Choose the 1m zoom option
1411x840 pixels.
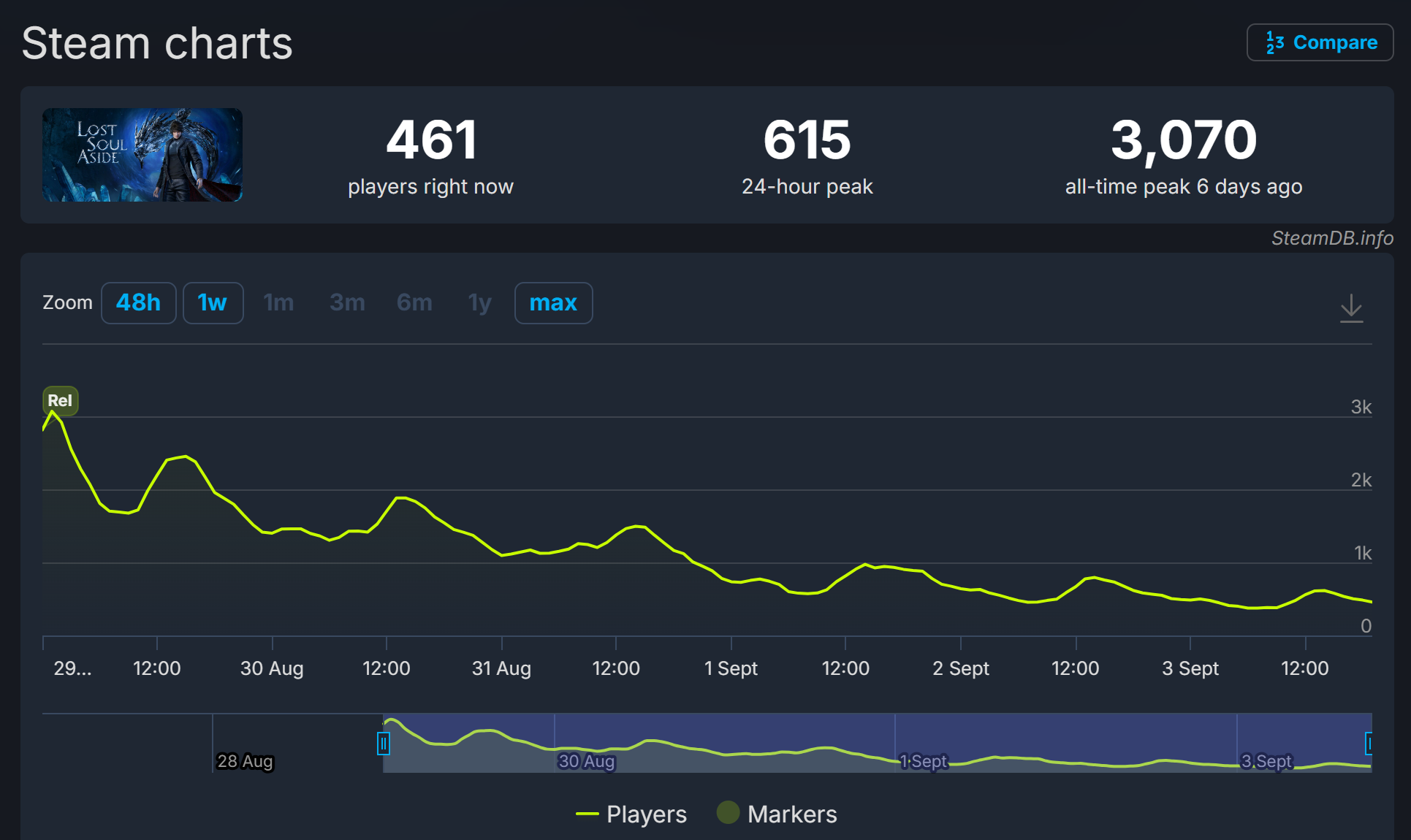click(x=278, y=302)
